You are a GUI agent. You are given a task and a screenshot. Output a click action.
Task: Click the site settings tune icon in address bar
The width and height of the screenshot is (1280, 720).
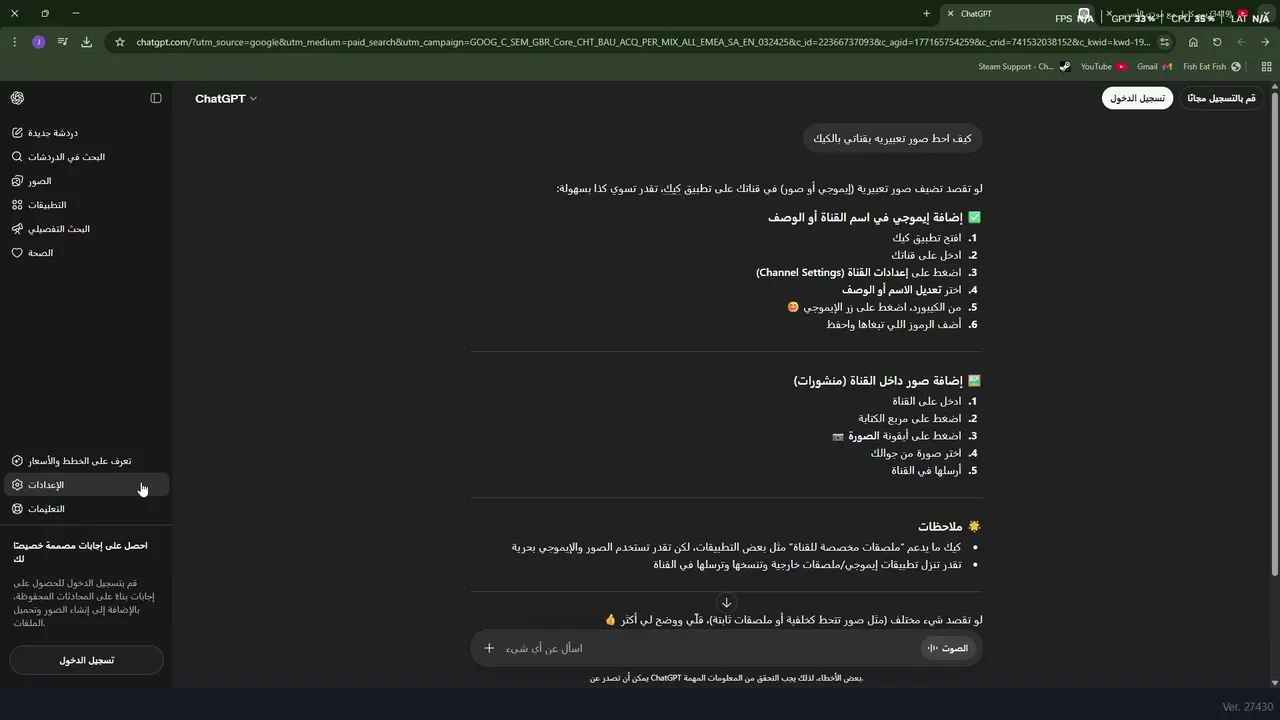[1164, 42]
